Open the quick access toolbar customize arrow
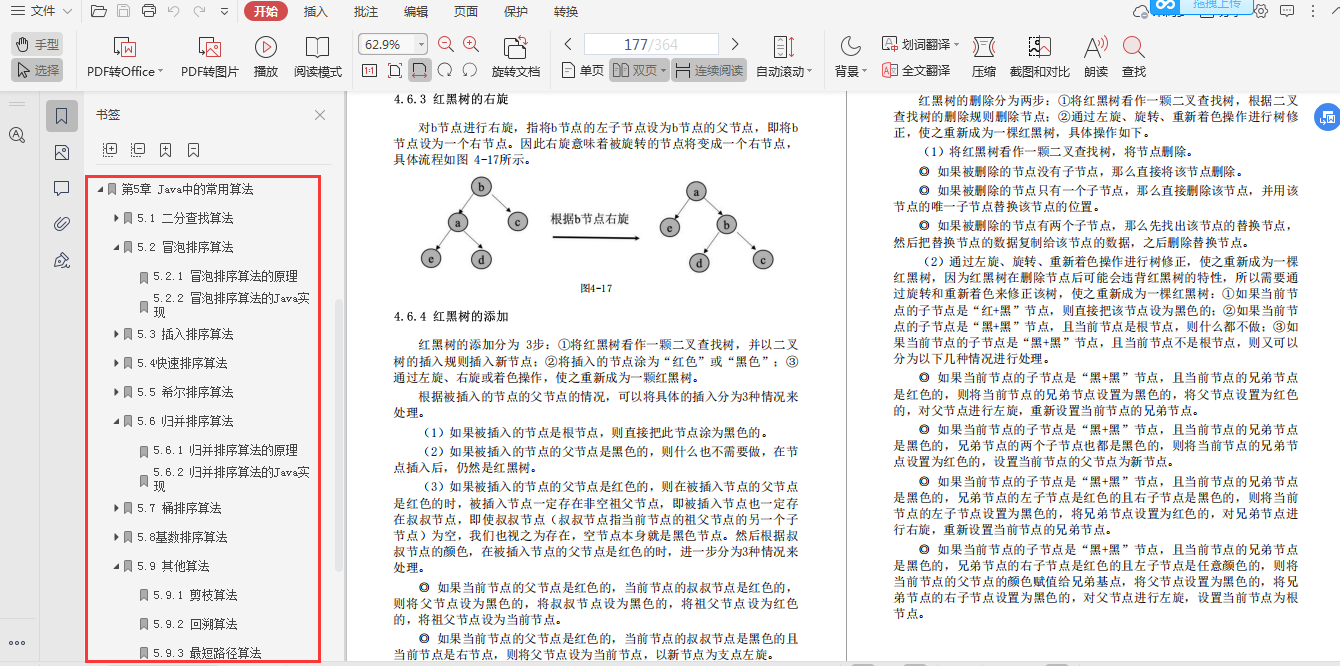Image resolution: width=1340 pixels, height=666 pixels. 225,12
